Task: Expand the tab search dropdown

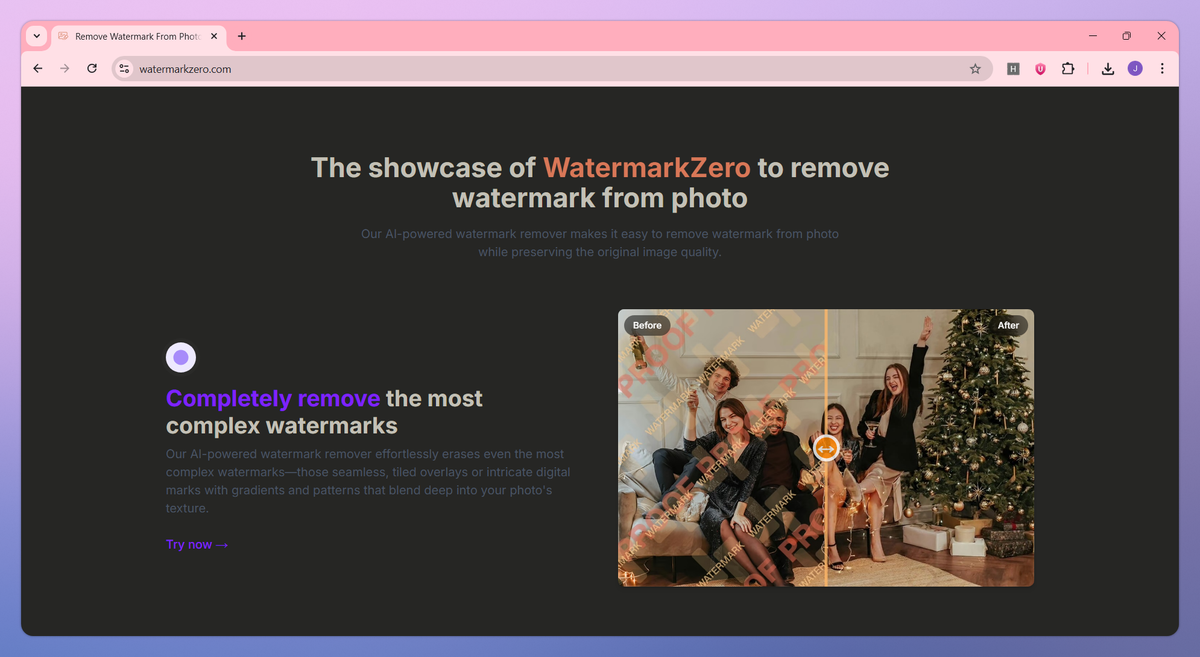Action: pyautogui.click(x=37, y=36)
